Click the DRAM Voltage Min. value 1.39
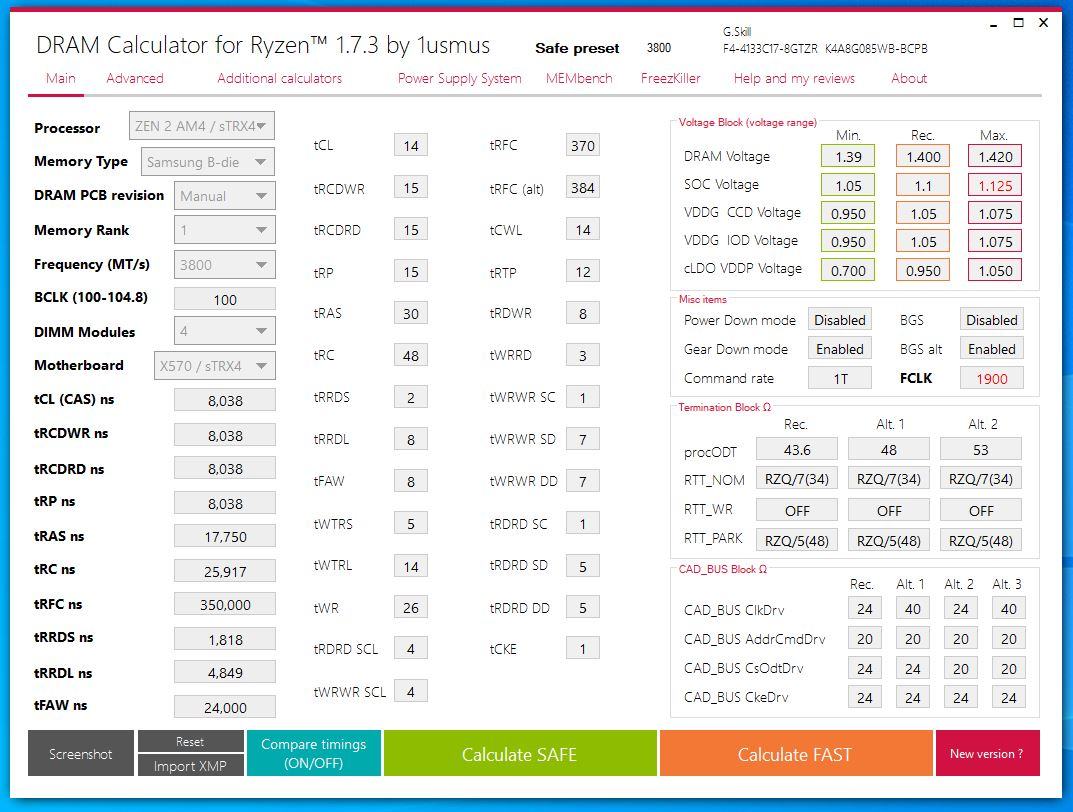 pyautogui.click(x=848, y=157)
